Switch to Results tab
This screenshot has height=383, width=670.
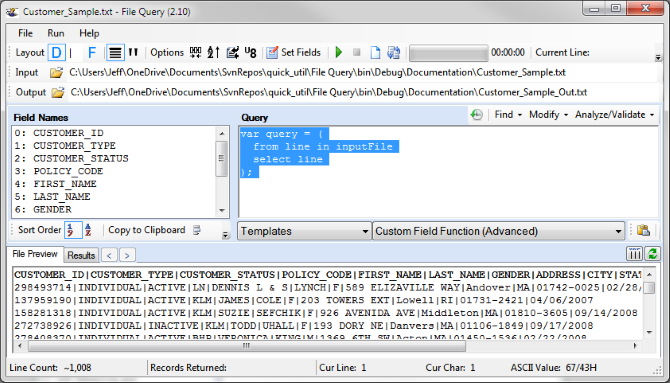(81, 256)
